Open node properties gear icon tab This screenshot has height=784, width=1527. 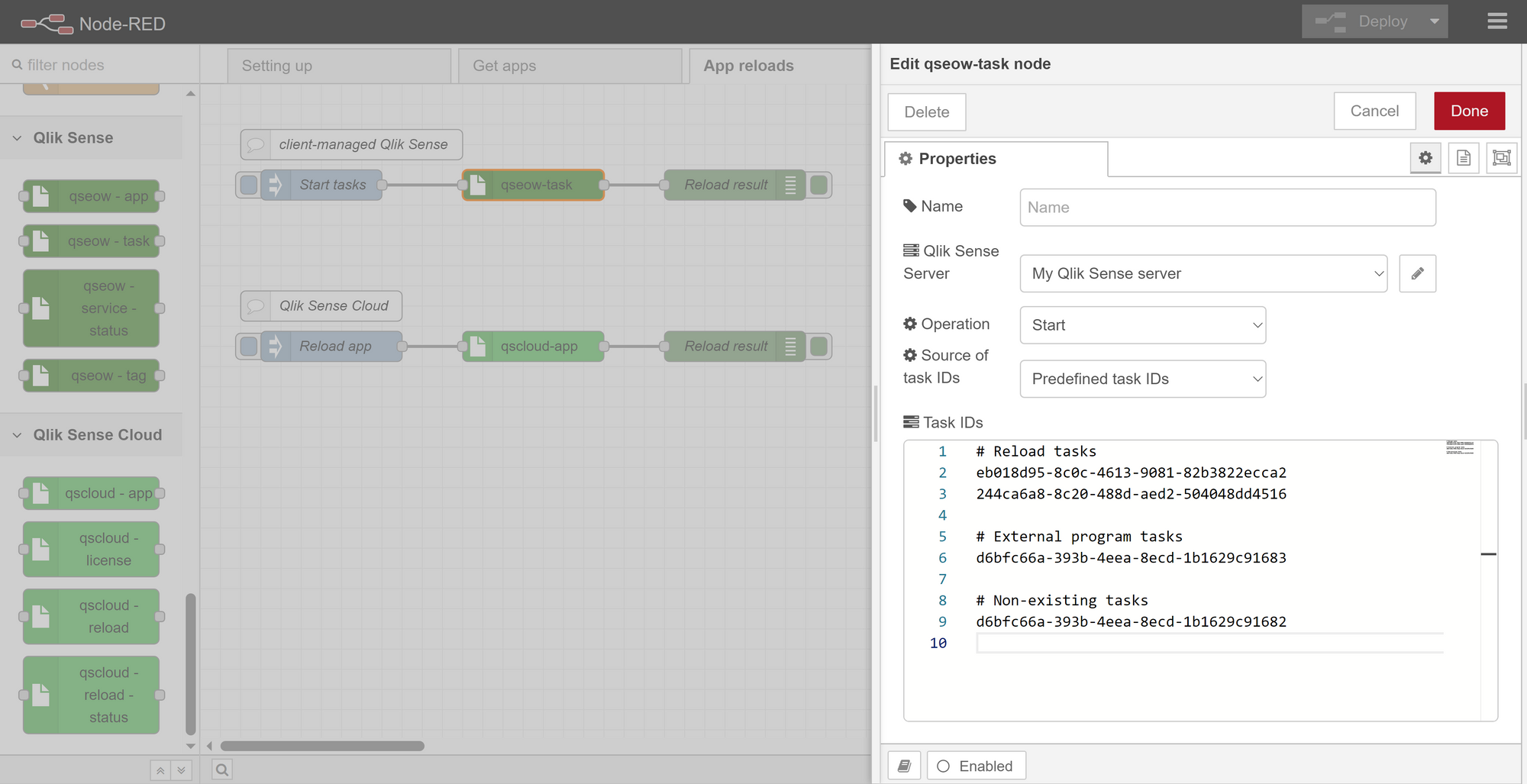(x=1425, y=158)
